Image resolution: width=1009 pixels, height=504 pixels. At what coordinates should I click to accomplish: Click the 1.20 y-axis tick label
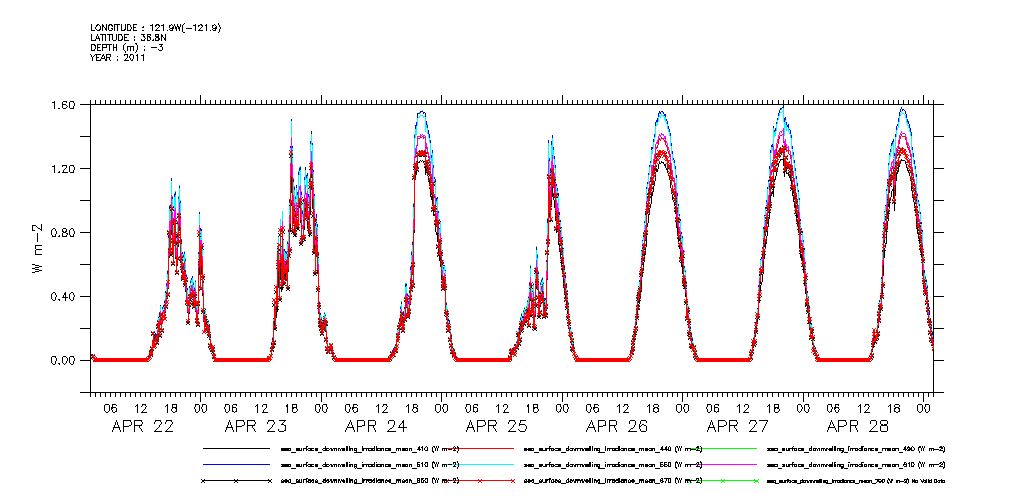[x=64, y=169]
